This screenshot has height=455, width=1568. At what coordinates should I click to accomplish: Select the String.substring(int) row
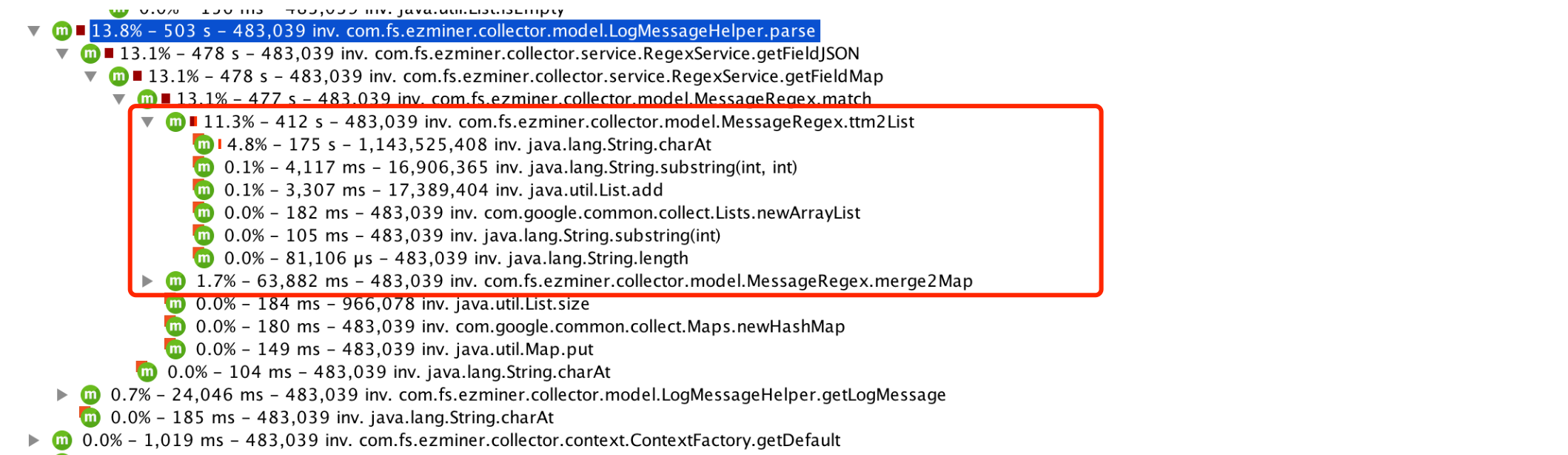pos(472,236)
